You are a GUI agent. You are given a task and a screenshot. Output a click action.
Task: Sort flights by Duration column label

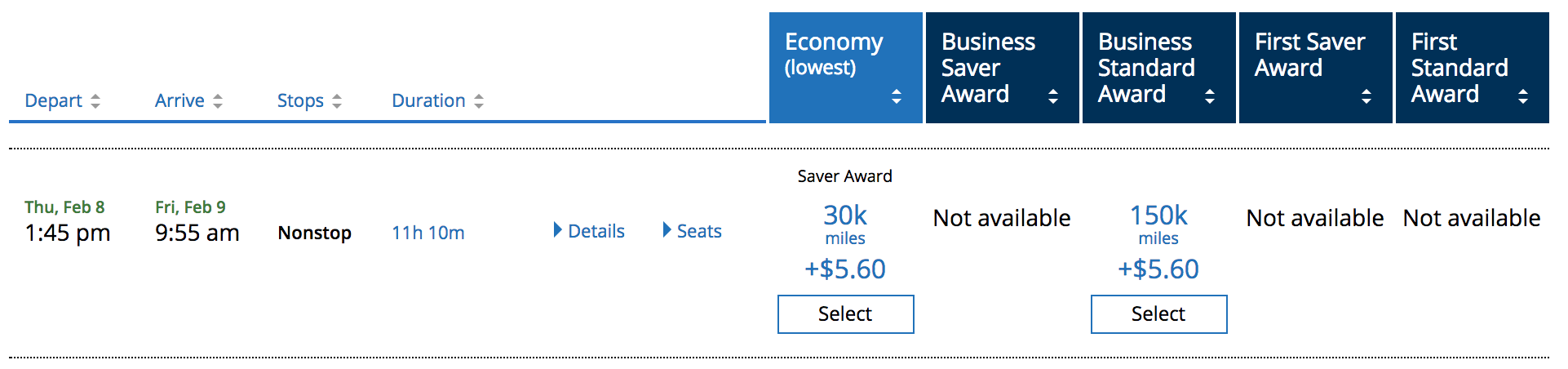pos(428,101)
